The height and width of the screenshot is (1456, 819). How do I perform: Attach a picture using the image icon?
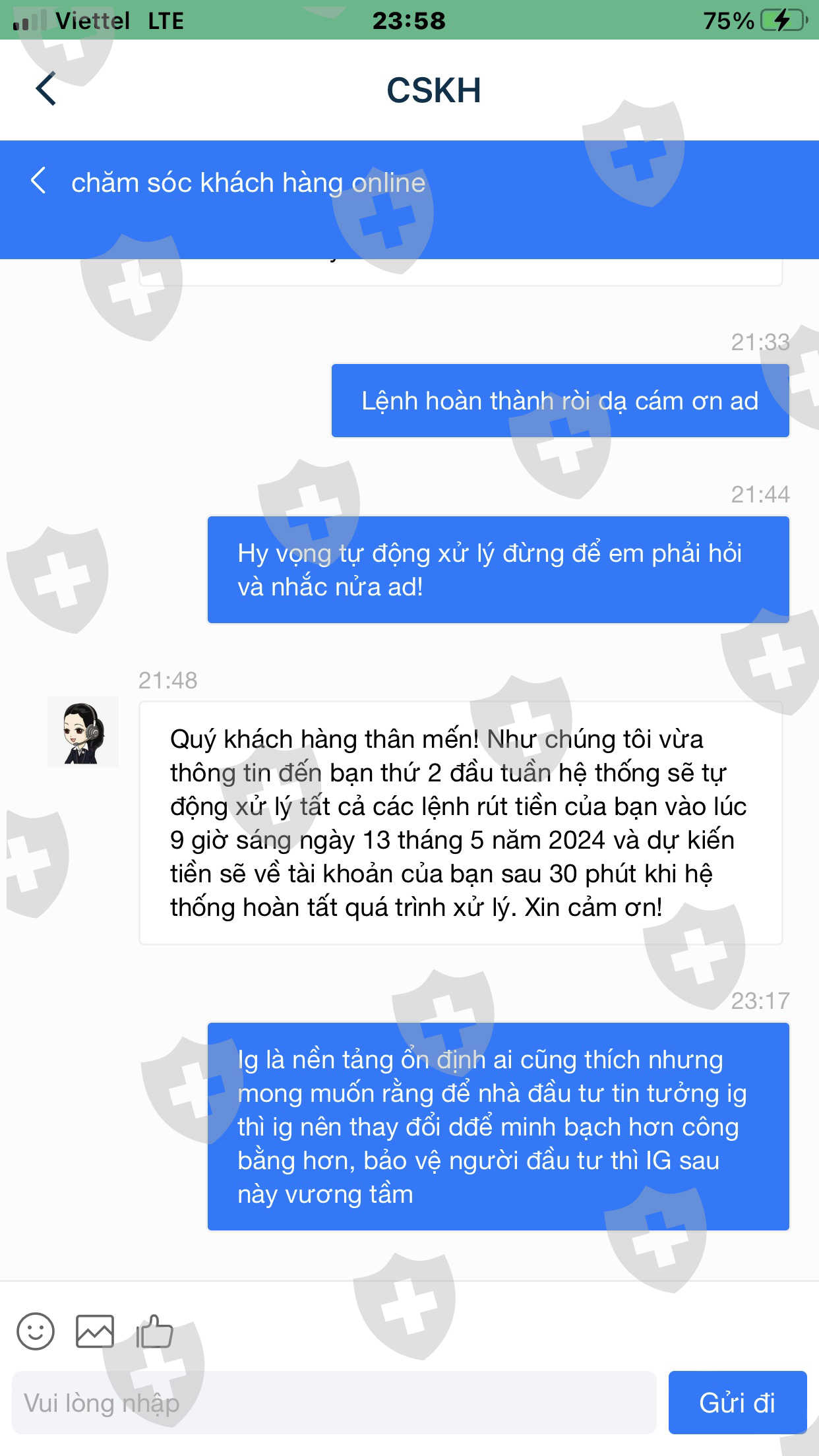point(95,1331)
